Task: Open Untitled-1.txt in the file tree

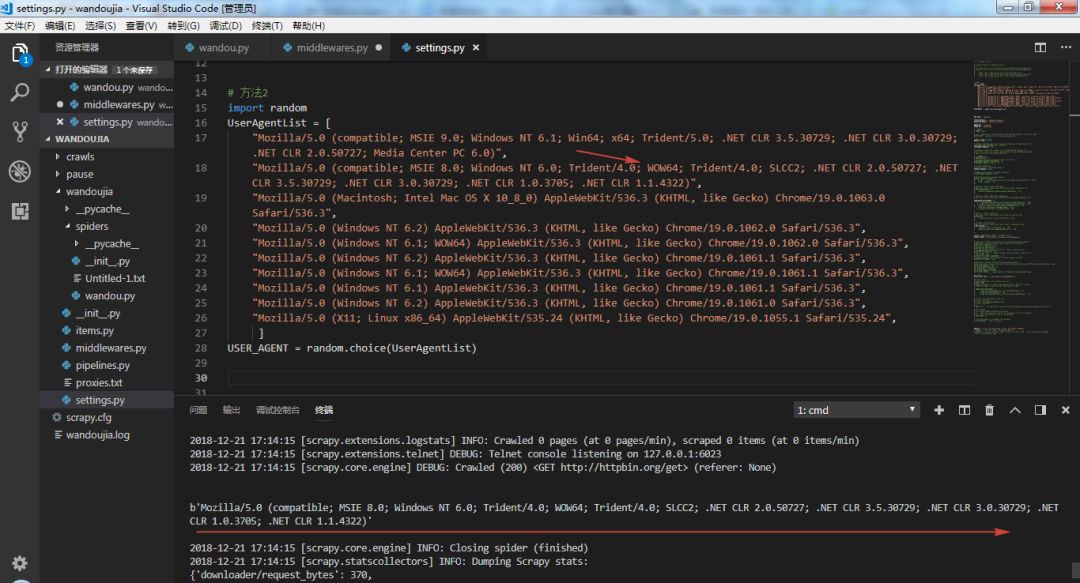Action: point(107,278)
